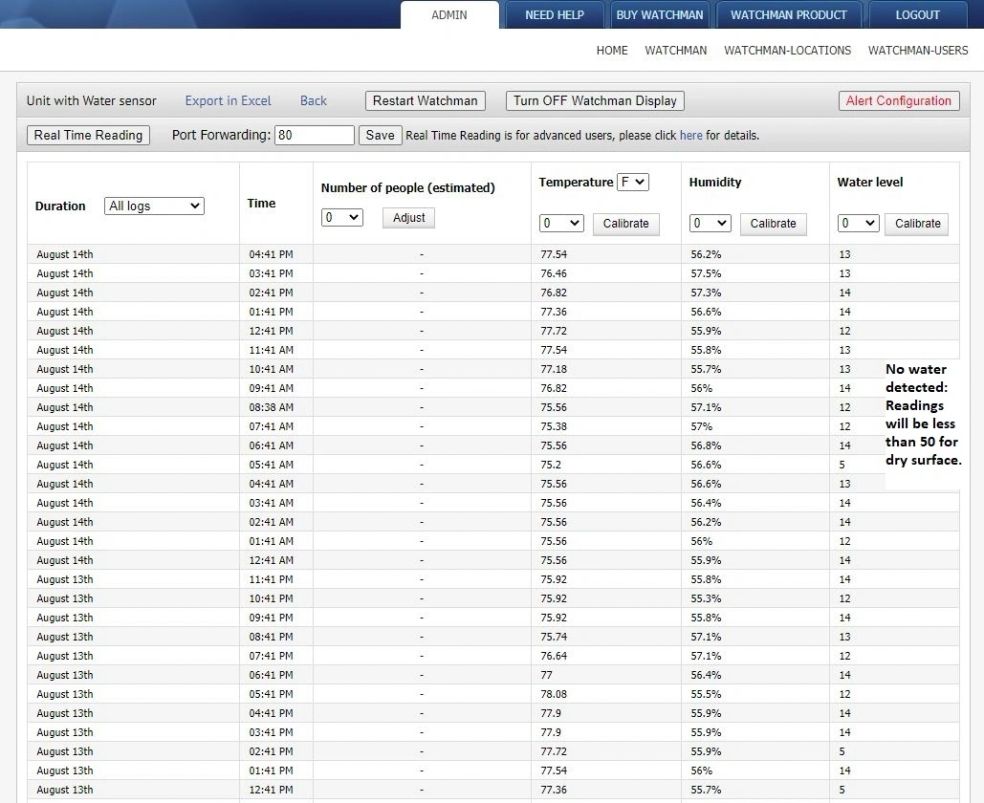Open the Temperature calibration value dropdown

[562, 223]
